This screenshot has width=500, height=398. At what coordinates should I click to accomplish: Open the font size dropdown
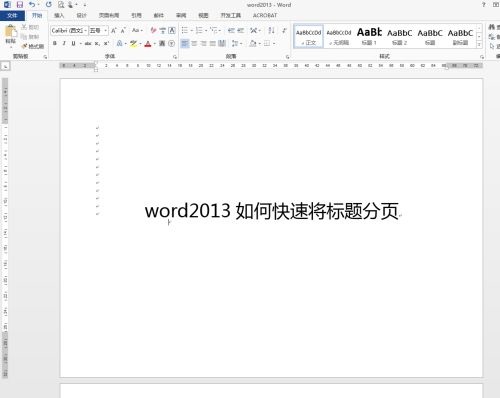pyautogui.click(x=106, y=31)
